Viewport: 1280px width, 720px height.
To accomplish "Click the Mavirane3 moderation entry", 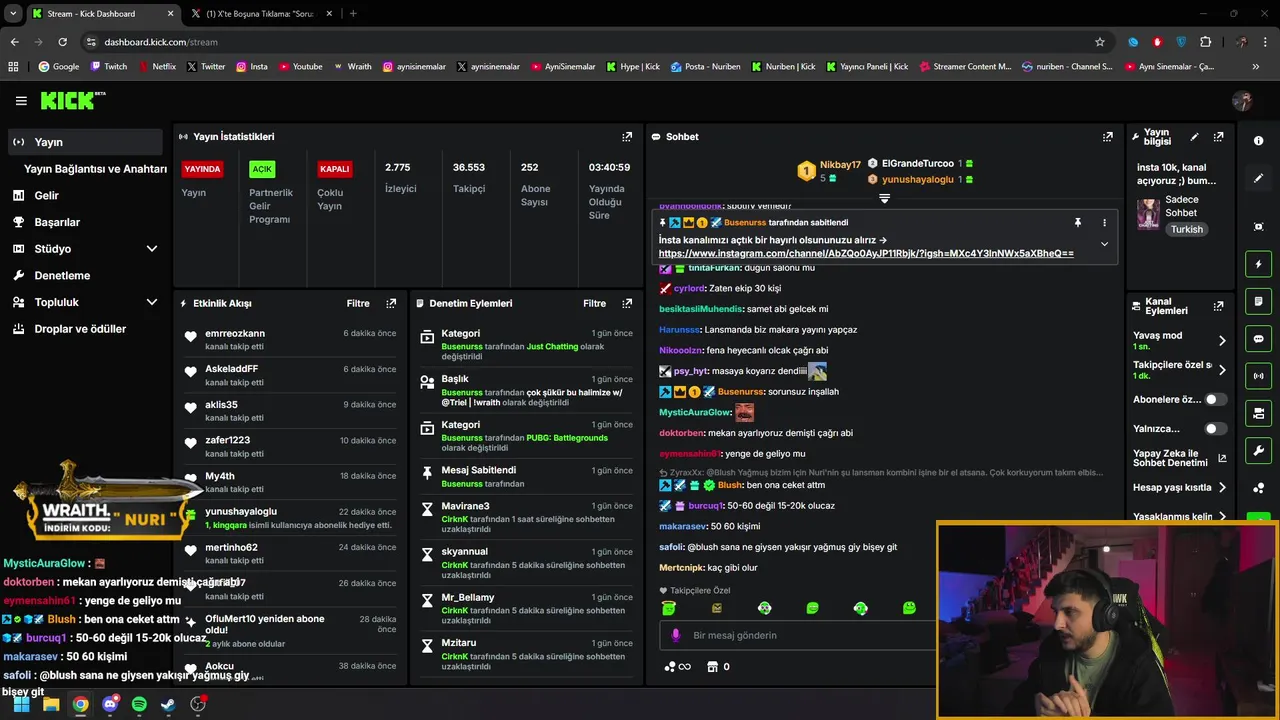I will point(528,518).
